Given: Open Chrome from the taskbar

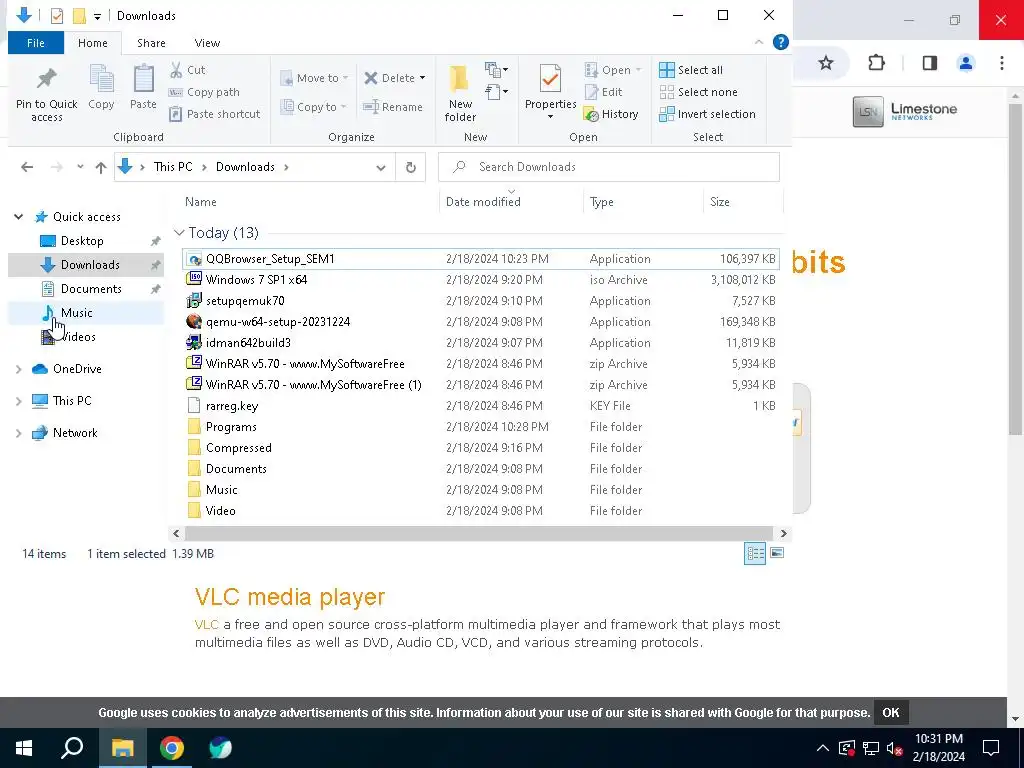Looking at the screenshot, I should pos(172,748).
